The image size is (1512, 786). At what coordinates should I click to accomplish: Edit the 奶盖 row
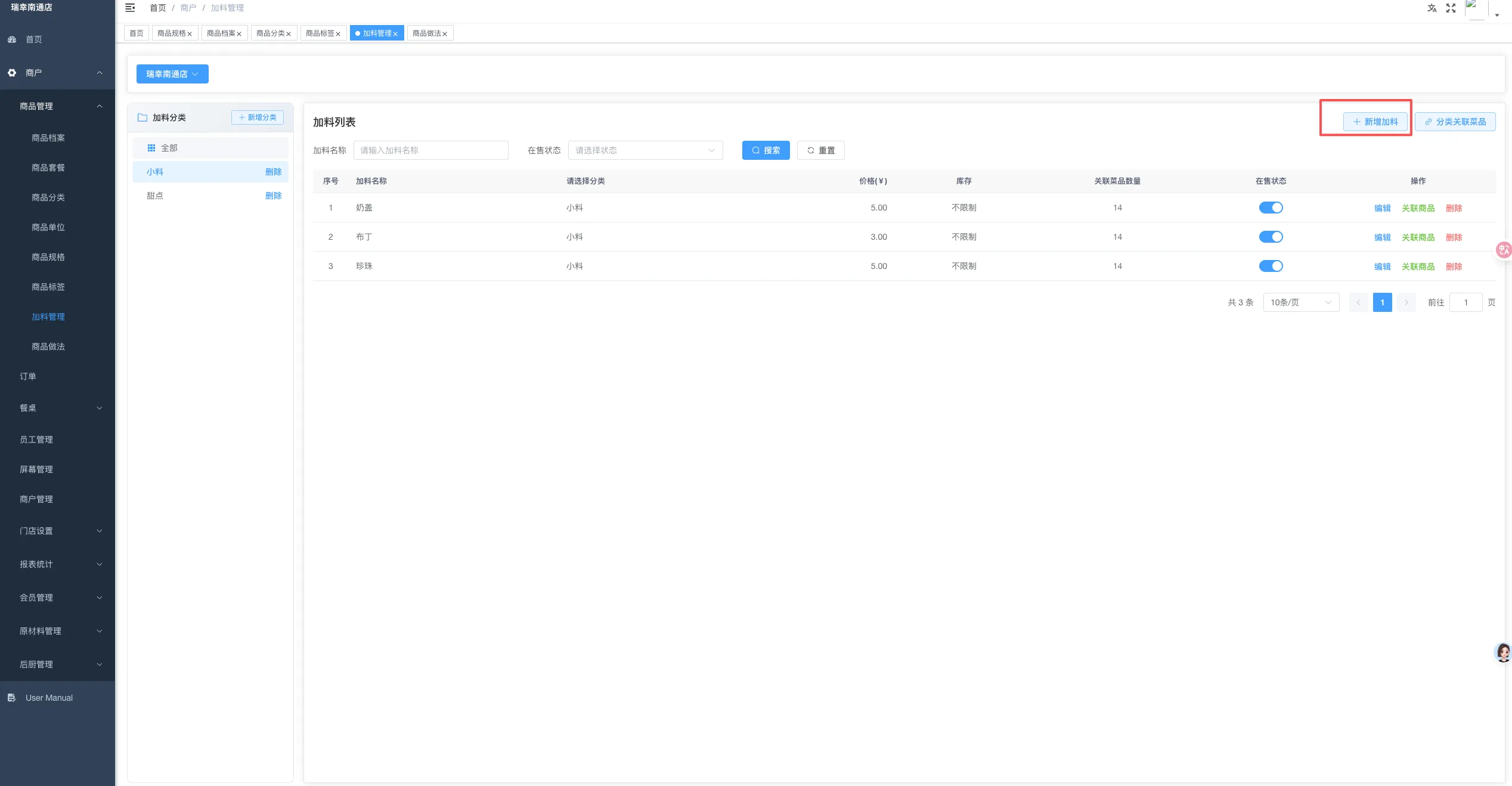[x=1382, y=208]
